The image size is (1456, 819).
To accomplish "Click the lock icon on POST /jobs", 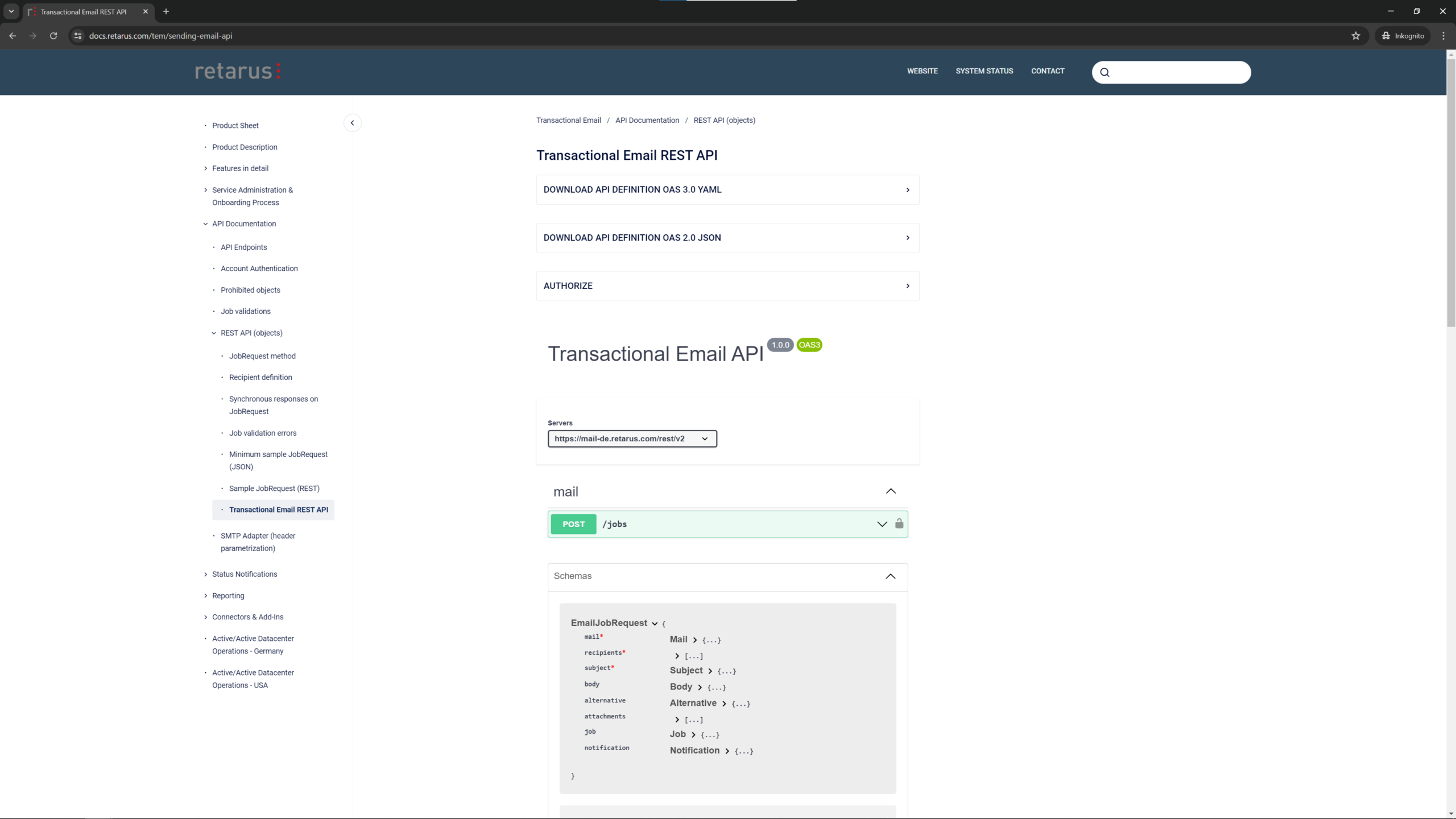I will coord(899,524).
